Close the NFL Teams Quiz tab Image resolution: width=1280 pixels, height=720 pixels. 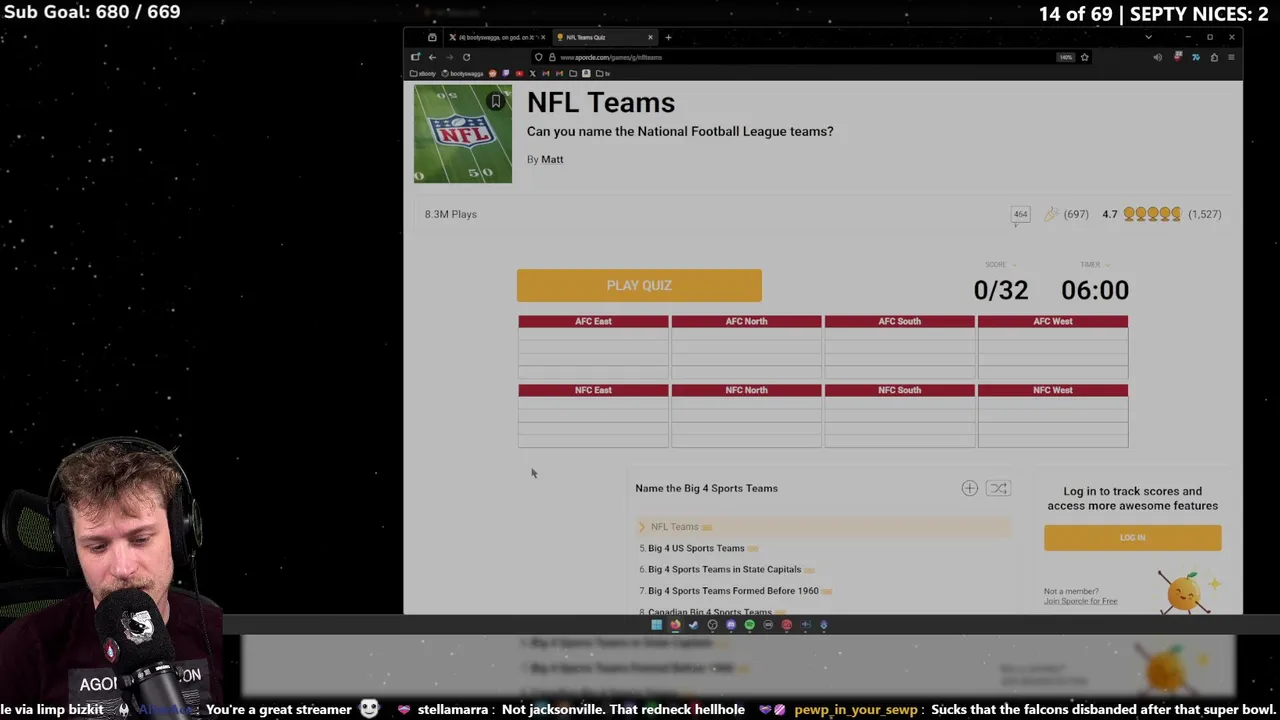coord(650,37)
